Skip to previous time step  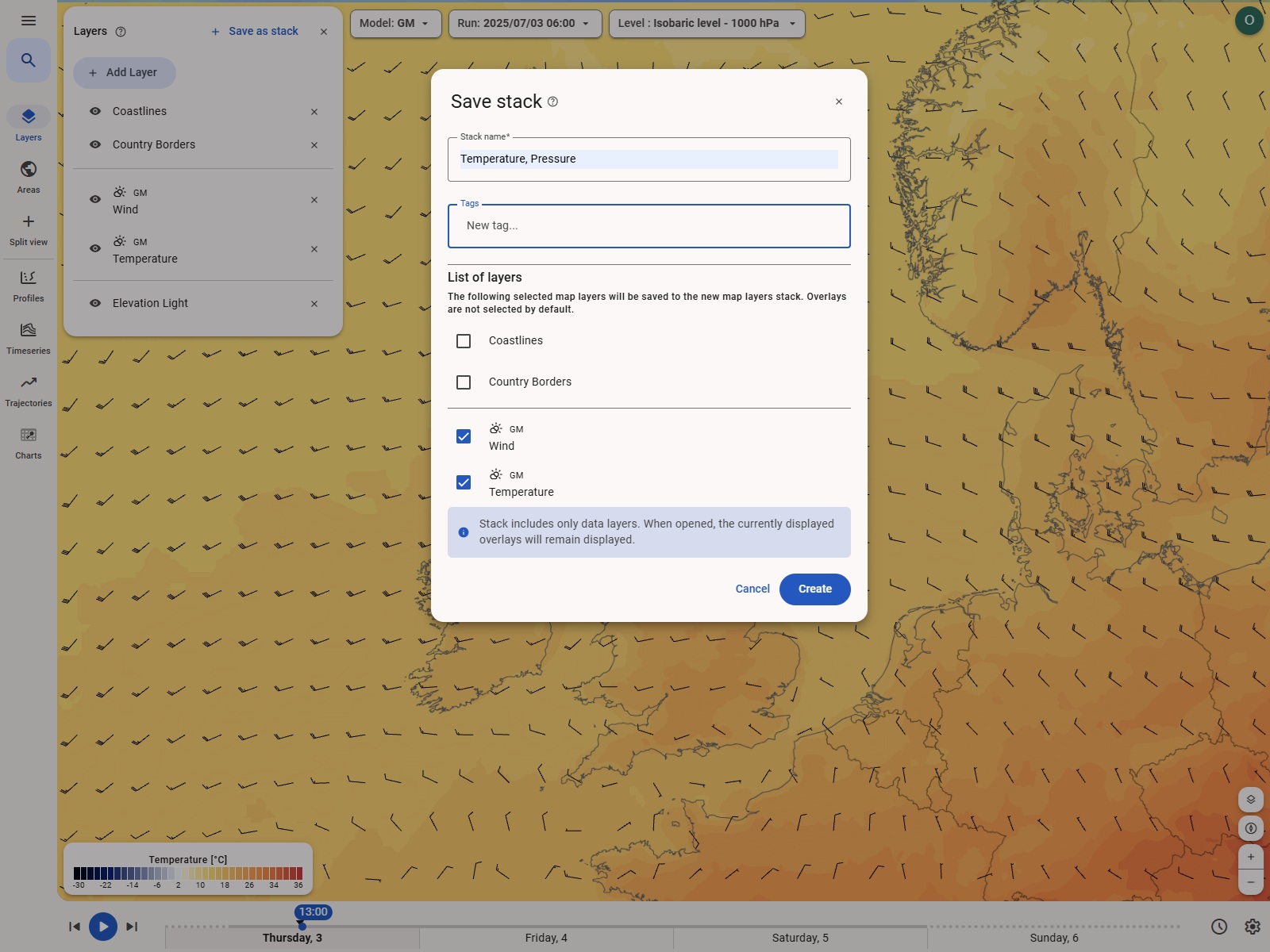[x=75, y=927]
